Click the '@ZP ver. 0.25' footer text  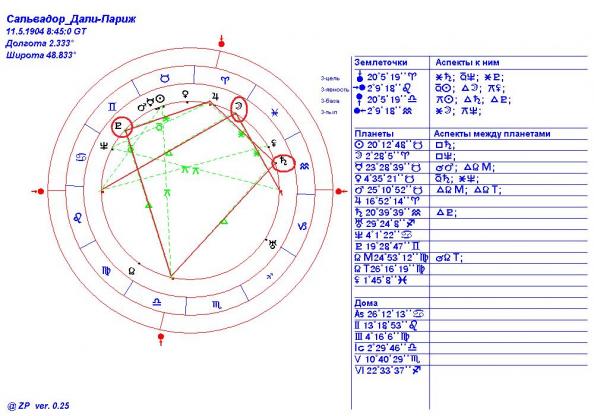[38, 406]
